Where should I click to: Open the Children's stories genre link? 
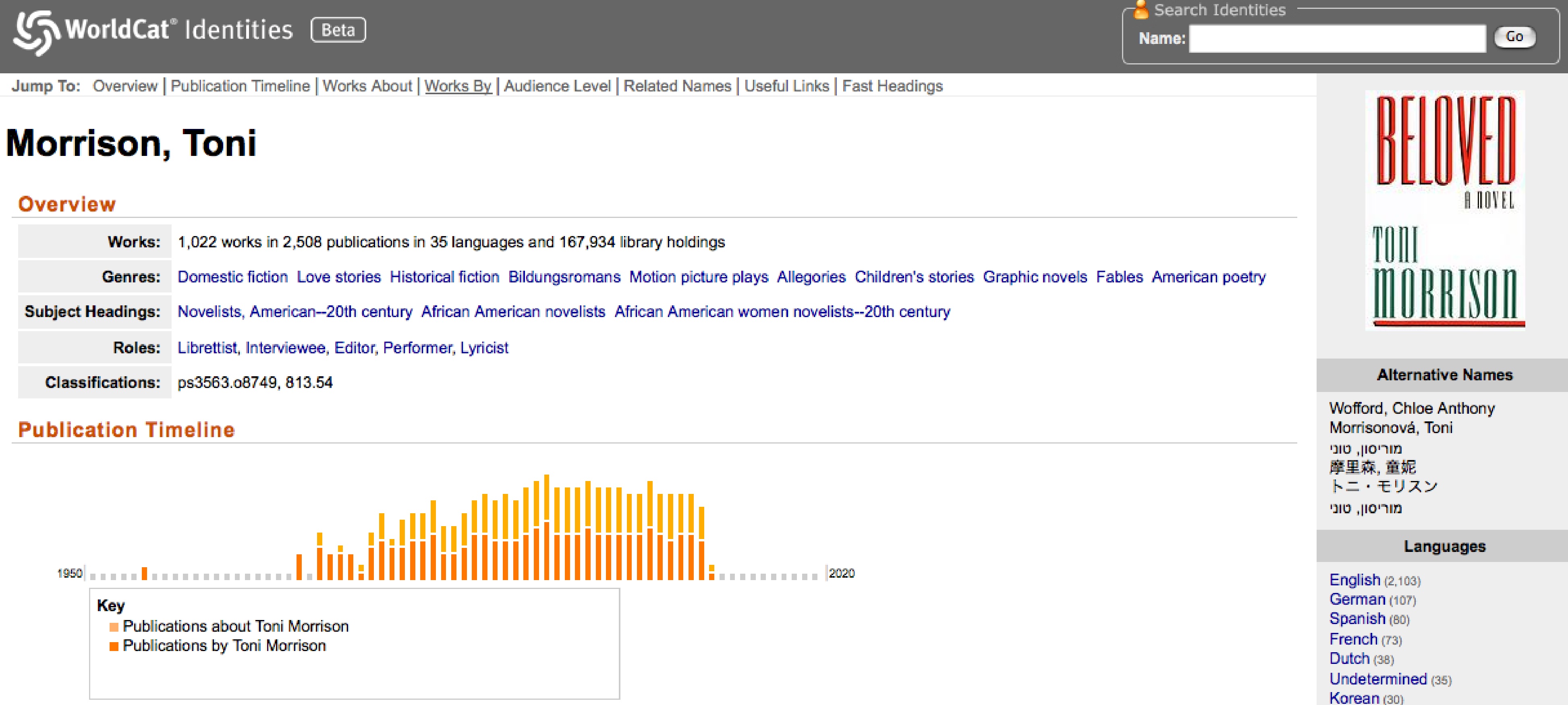click(914, 277)
